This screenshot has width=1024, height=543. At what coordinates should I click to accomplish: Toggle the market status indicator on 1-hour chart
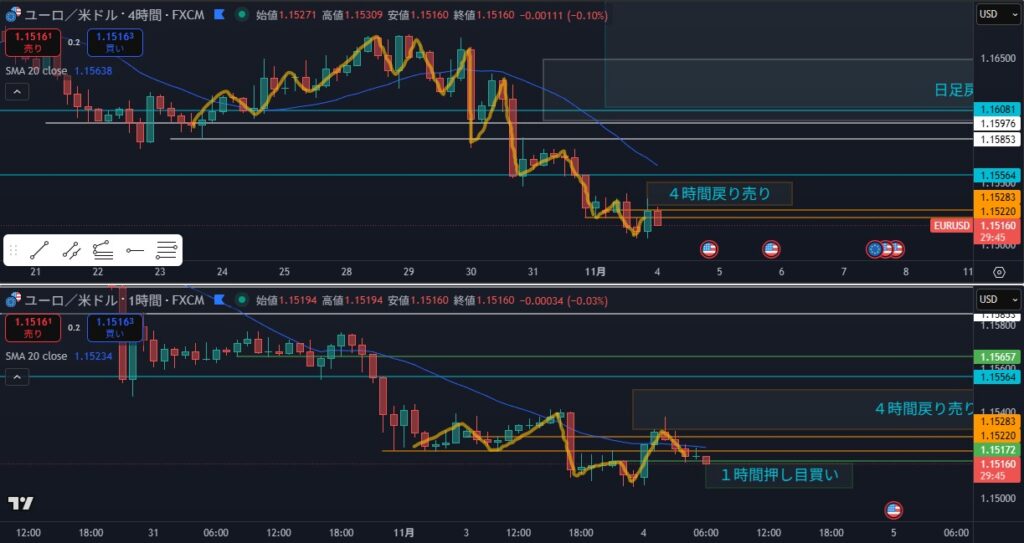tap(242, 299)
